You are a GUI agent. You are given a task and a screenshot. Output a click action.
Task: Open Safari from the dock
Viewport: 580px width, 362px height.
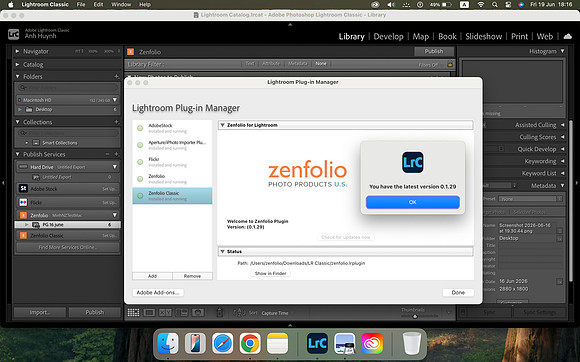click(x=223, y=344)
